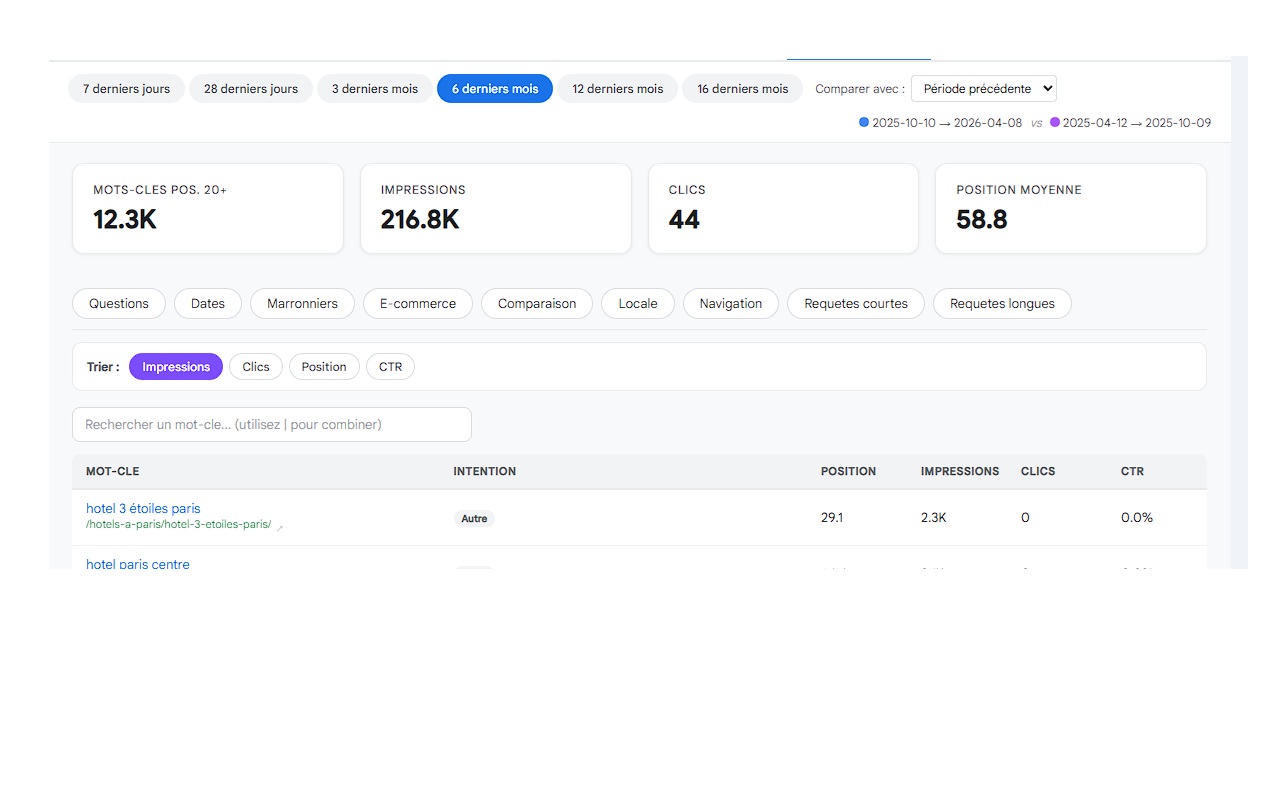Screen dimensions: 1280x800
Task: Sort keywords by Position
Action: coord(324,367)
